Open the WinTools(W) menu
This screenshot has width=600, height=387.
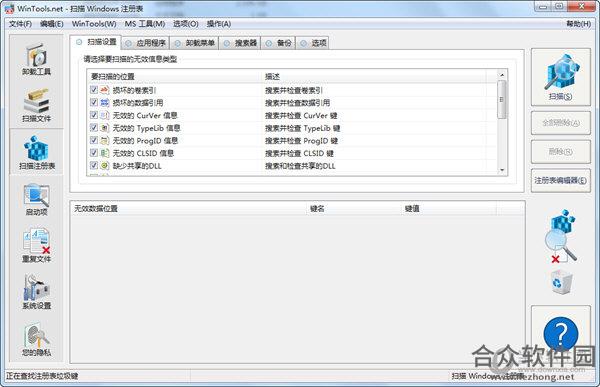click(x=94, y=24)
